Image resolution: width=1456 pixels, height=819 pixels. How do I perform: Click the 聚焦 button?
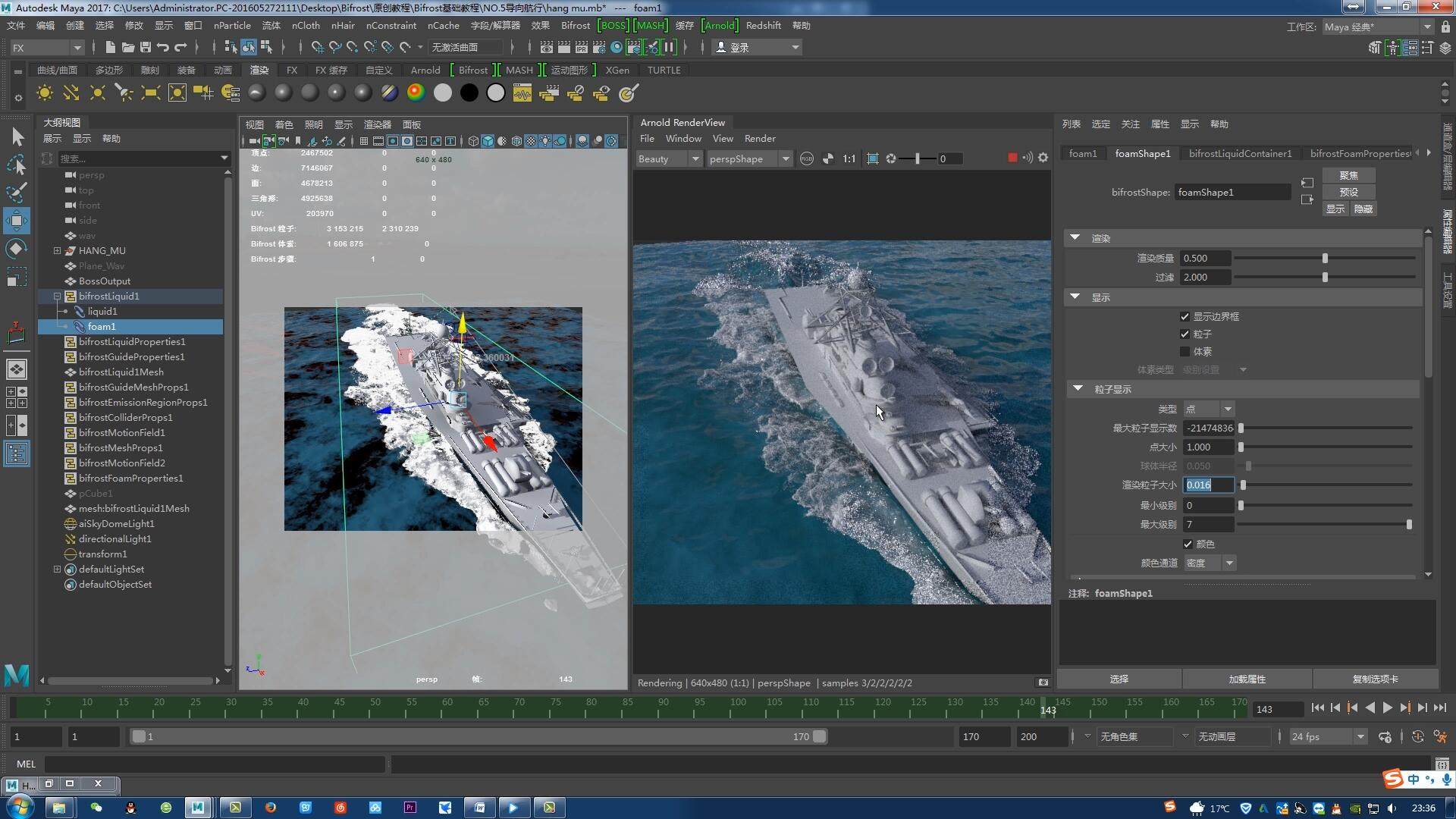pyautogui.click(x=1348, y=175)
